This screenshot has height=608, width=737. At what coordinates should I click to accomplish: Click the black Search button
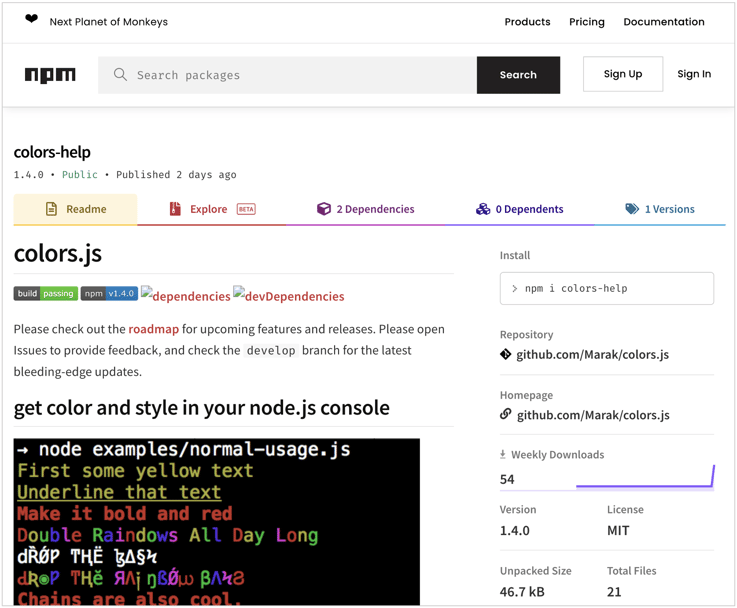(518, 75)
